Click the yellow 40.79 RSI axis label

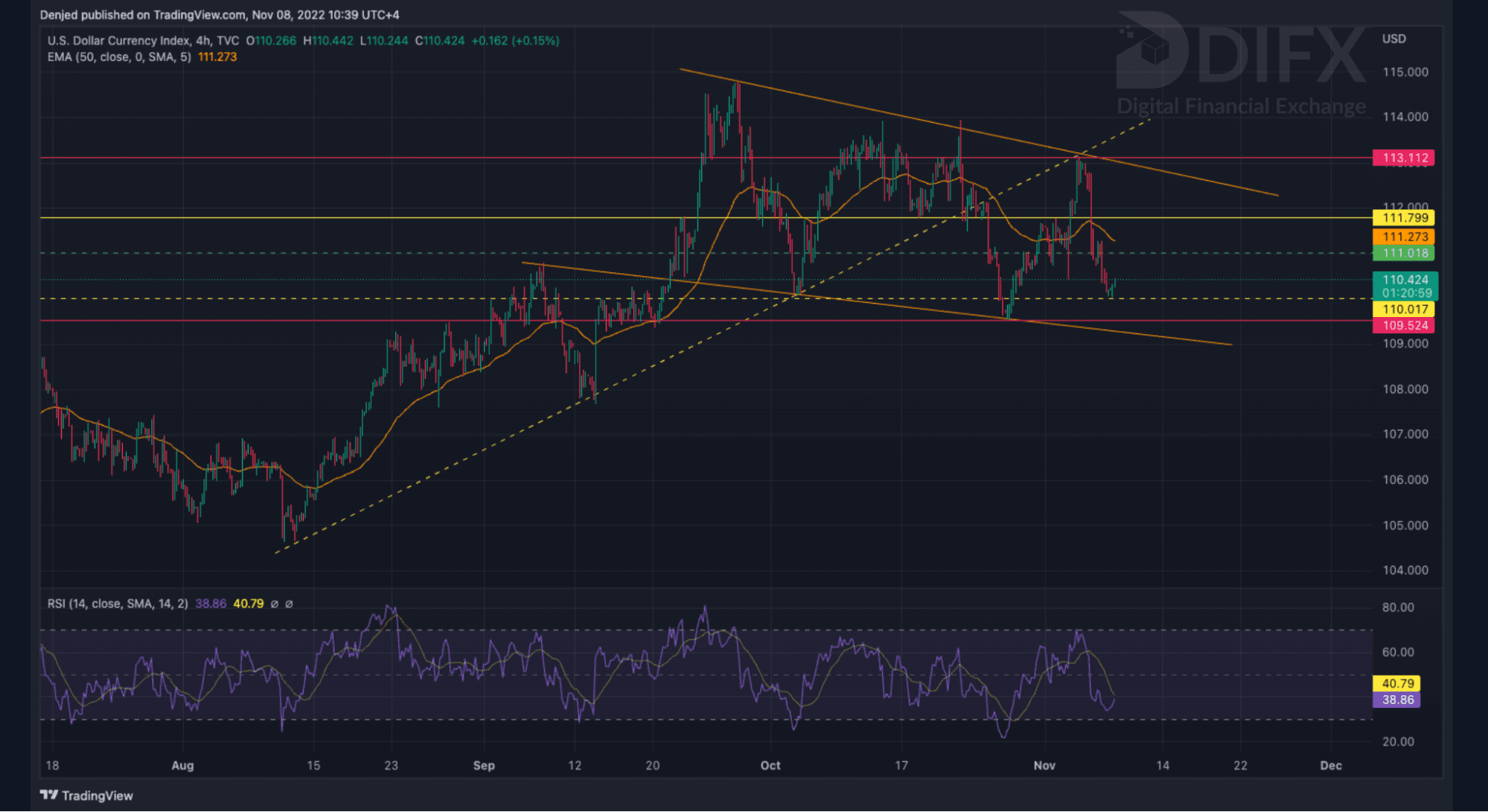tap(1397, 683)
